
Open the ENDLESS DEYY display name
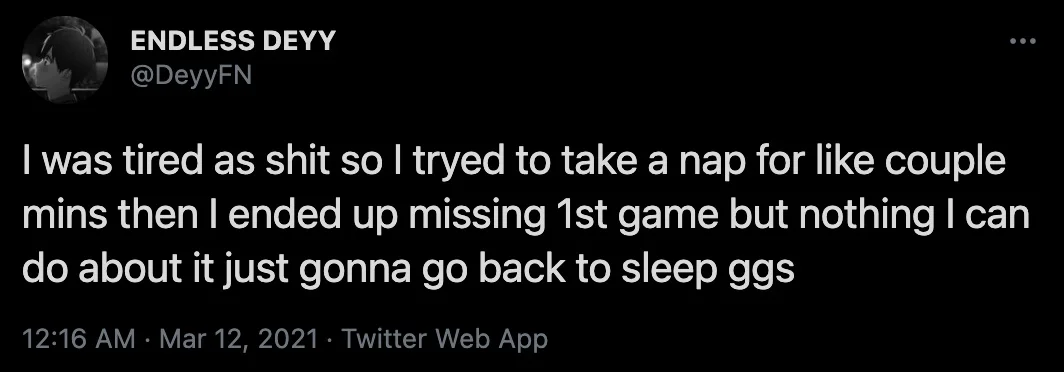(x=233, y=41)
